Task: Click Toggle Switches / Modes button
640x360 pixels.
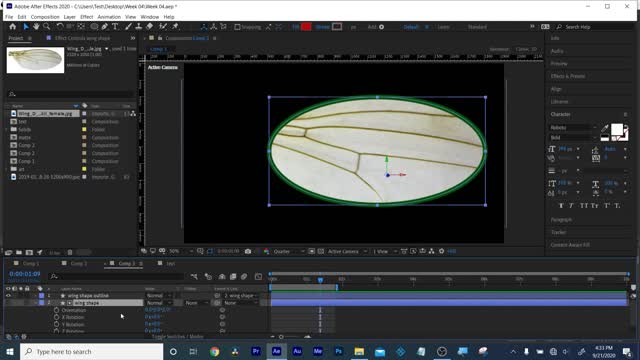Action: (x=178, y=337)
